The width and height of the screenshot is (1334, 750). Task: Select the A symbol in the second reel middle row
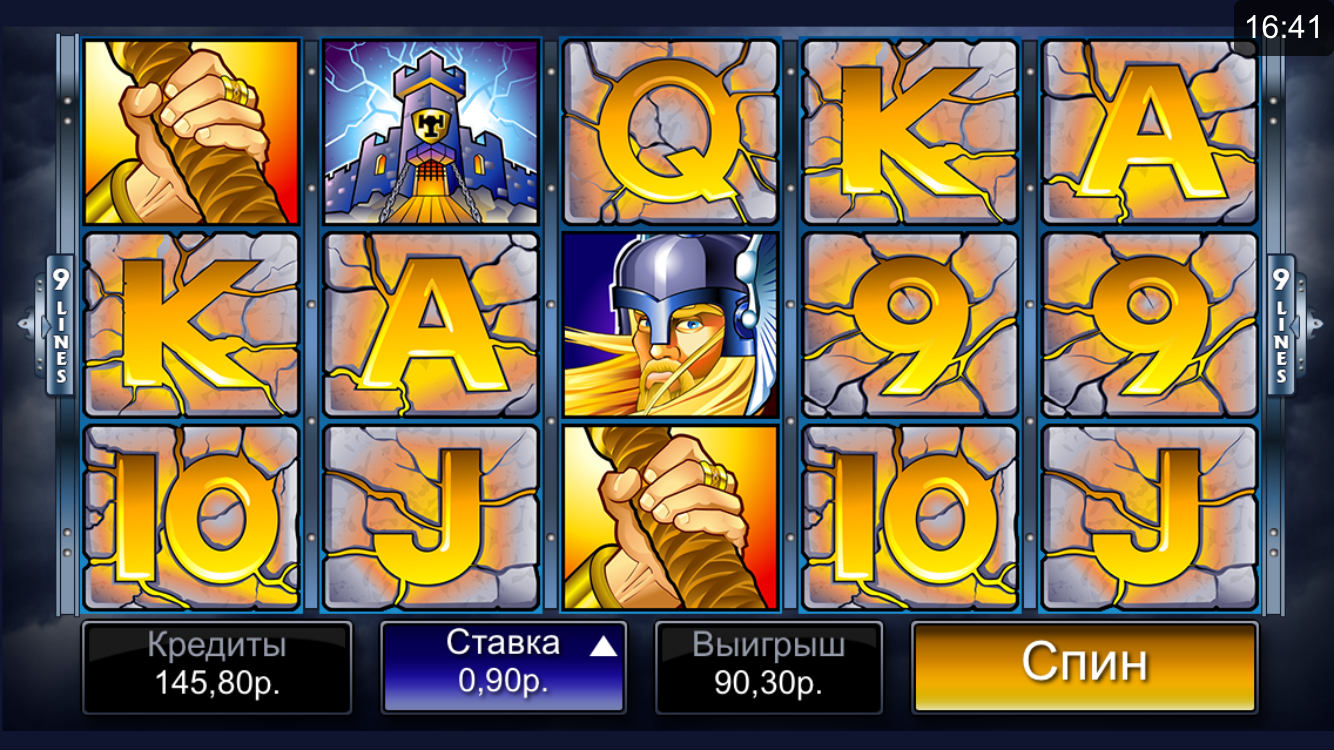431,325
